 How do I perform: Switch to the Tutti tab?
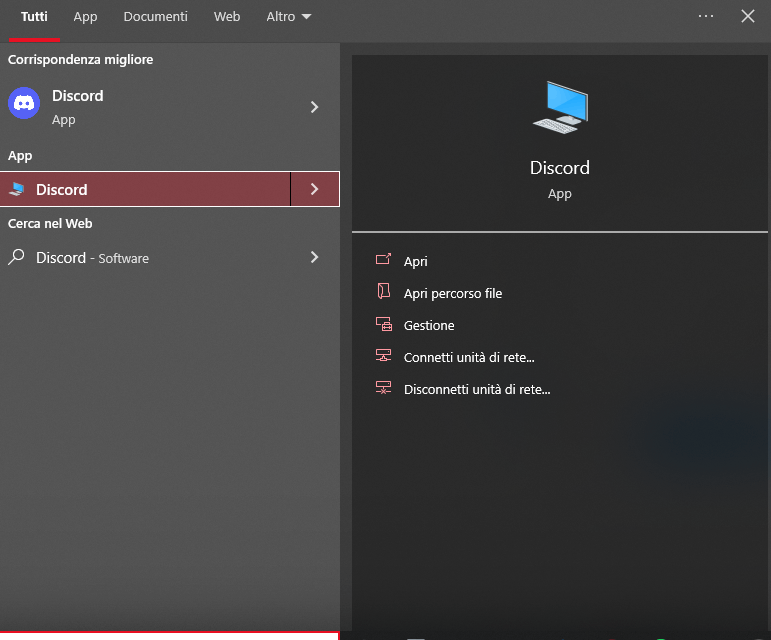(34, 17)
